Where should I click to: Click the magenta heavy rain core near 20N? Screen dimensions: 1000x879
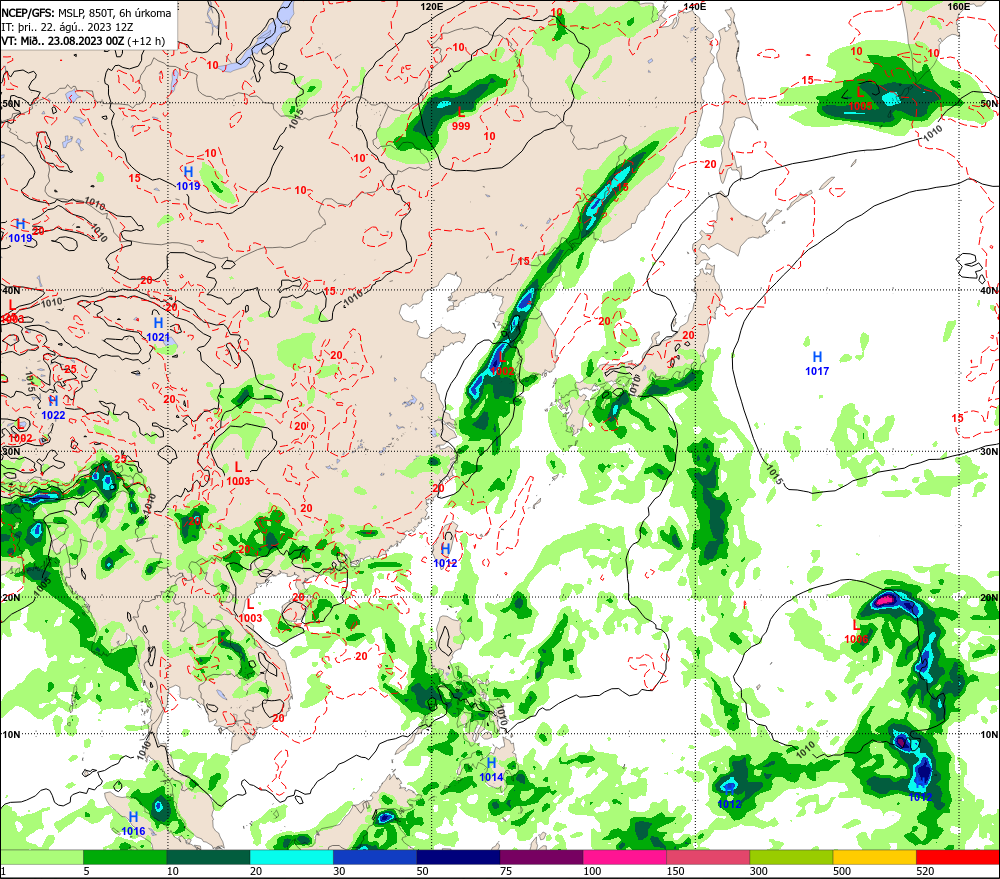885,600
